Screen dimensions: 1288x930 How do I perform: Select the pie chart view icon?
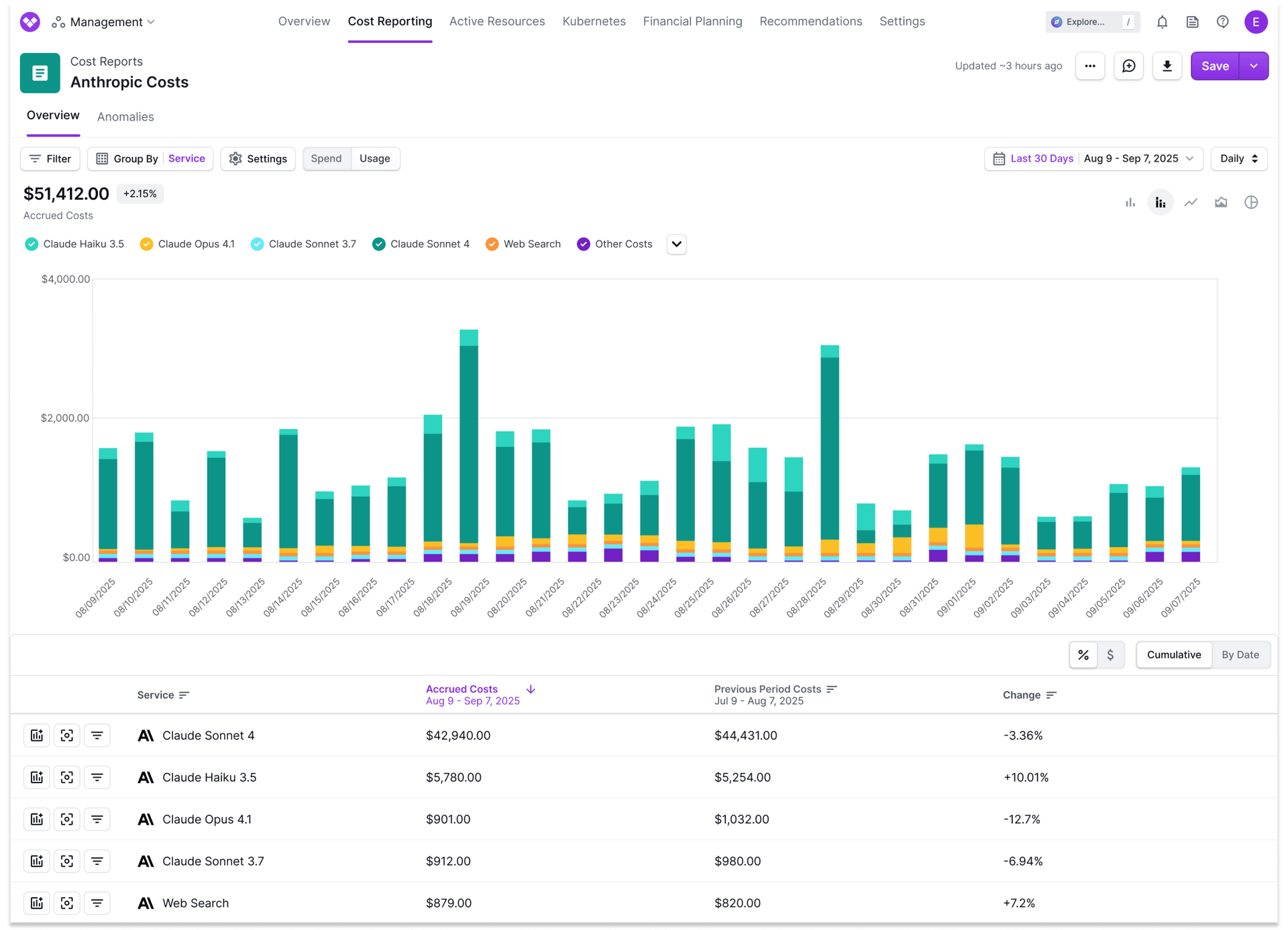click(x=1250, y=202)
